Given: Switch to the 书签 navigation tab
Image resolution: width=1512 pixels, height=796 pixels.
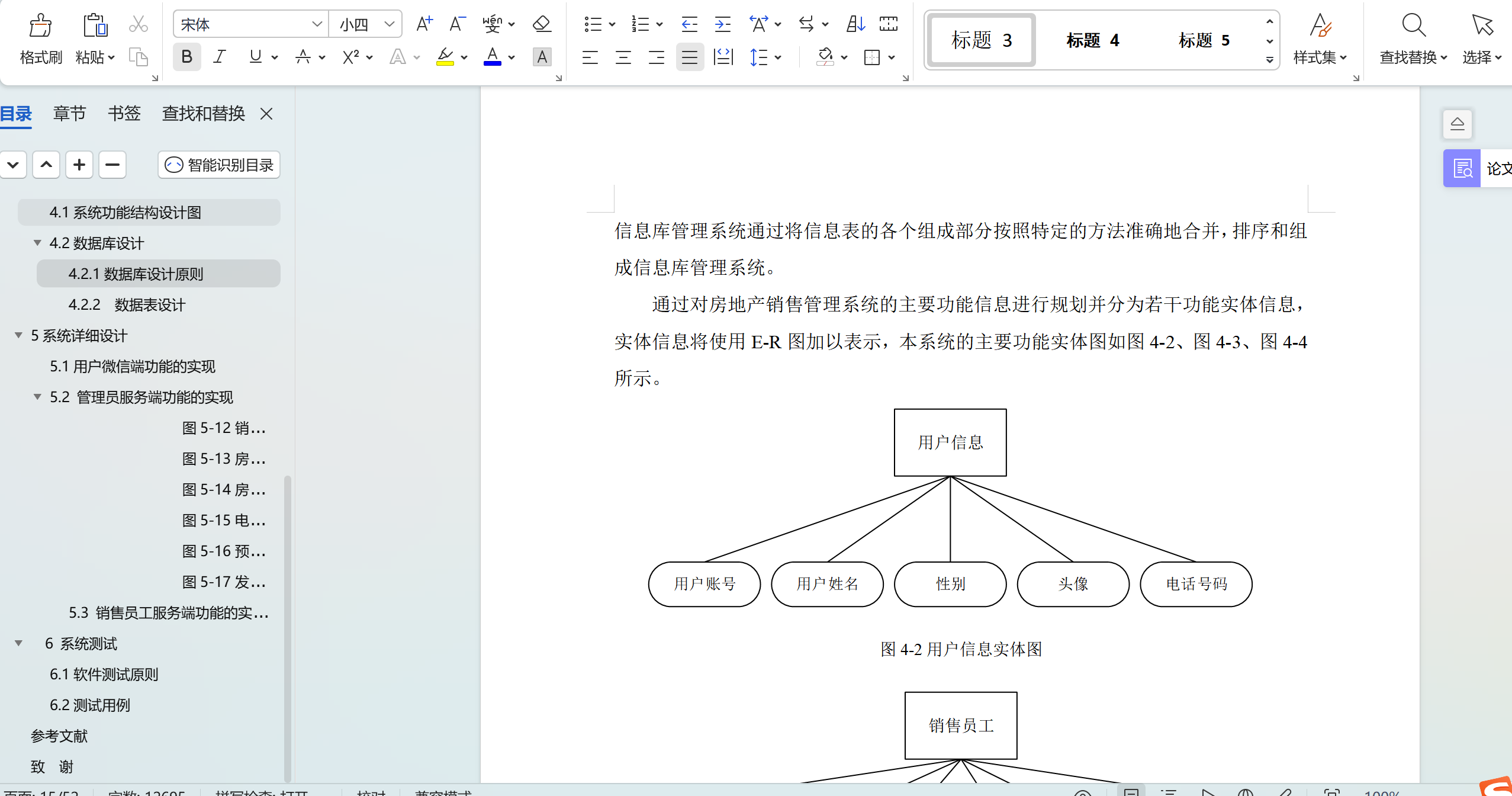Looking at the screenshot, I should click(124, 114).
